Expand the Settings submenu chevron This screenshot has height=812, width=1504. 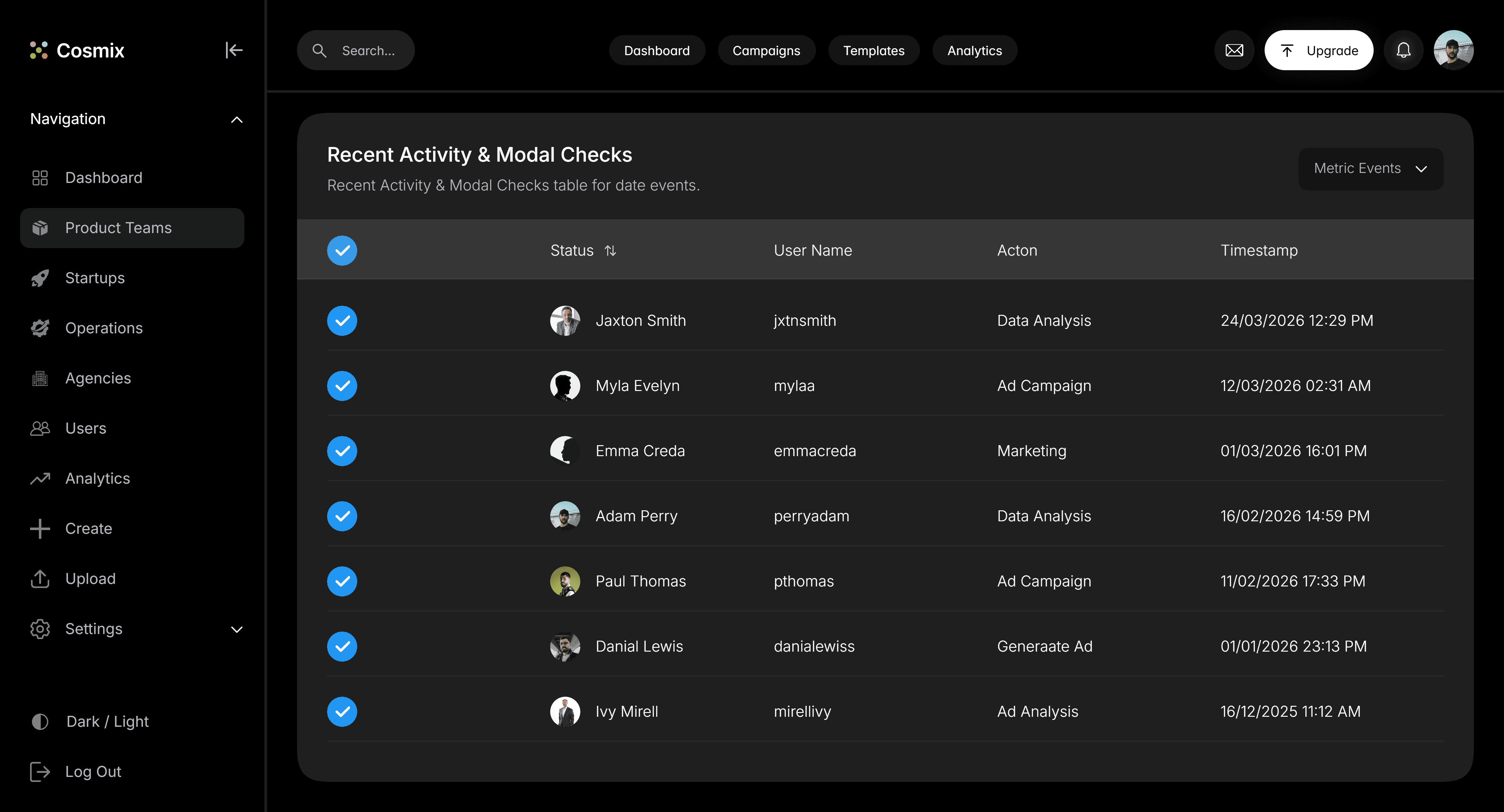[x=237, y=629]
